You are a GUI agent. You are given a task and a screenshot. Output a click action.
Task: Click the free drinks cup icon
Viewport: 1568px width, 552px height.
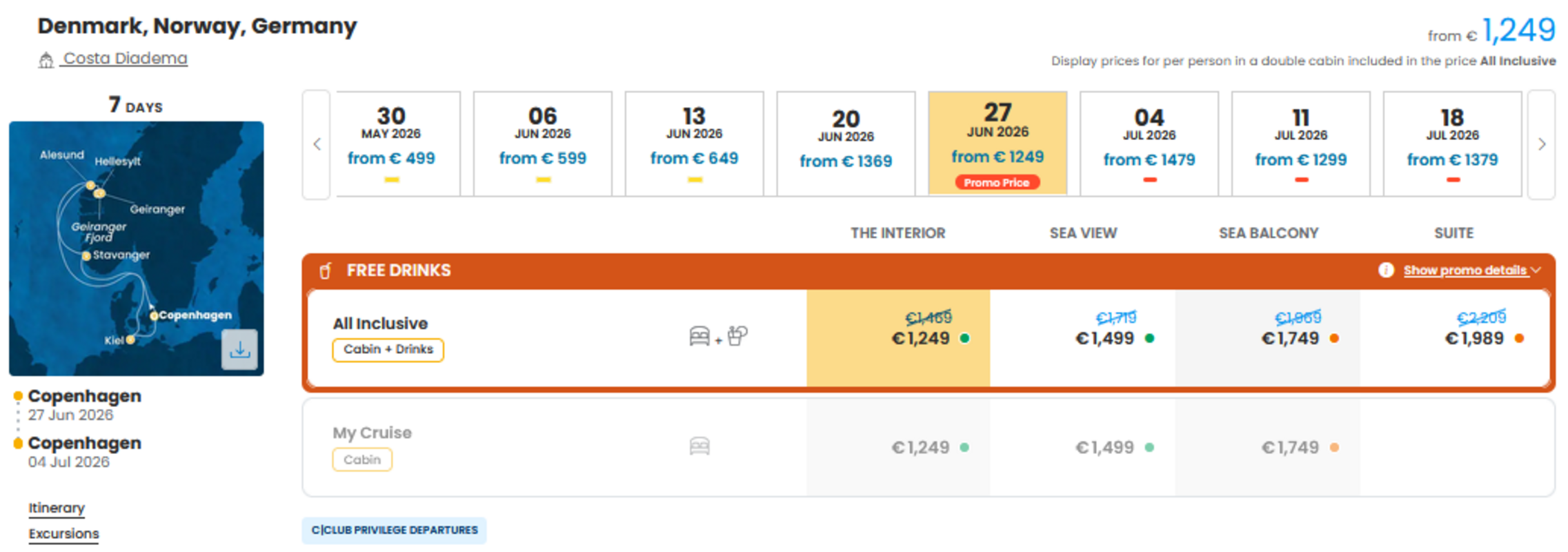(x=326, y=270)
